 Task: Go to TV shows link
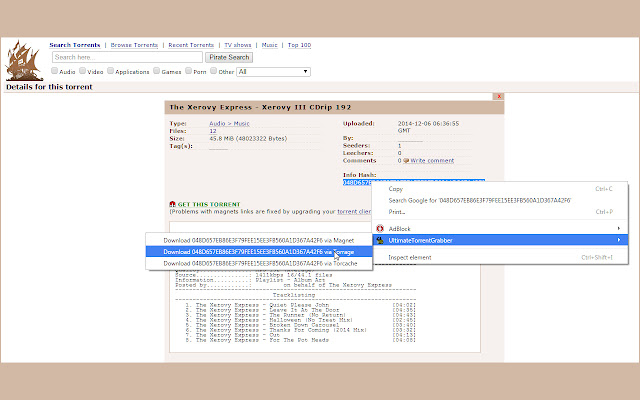click(238, 45)
